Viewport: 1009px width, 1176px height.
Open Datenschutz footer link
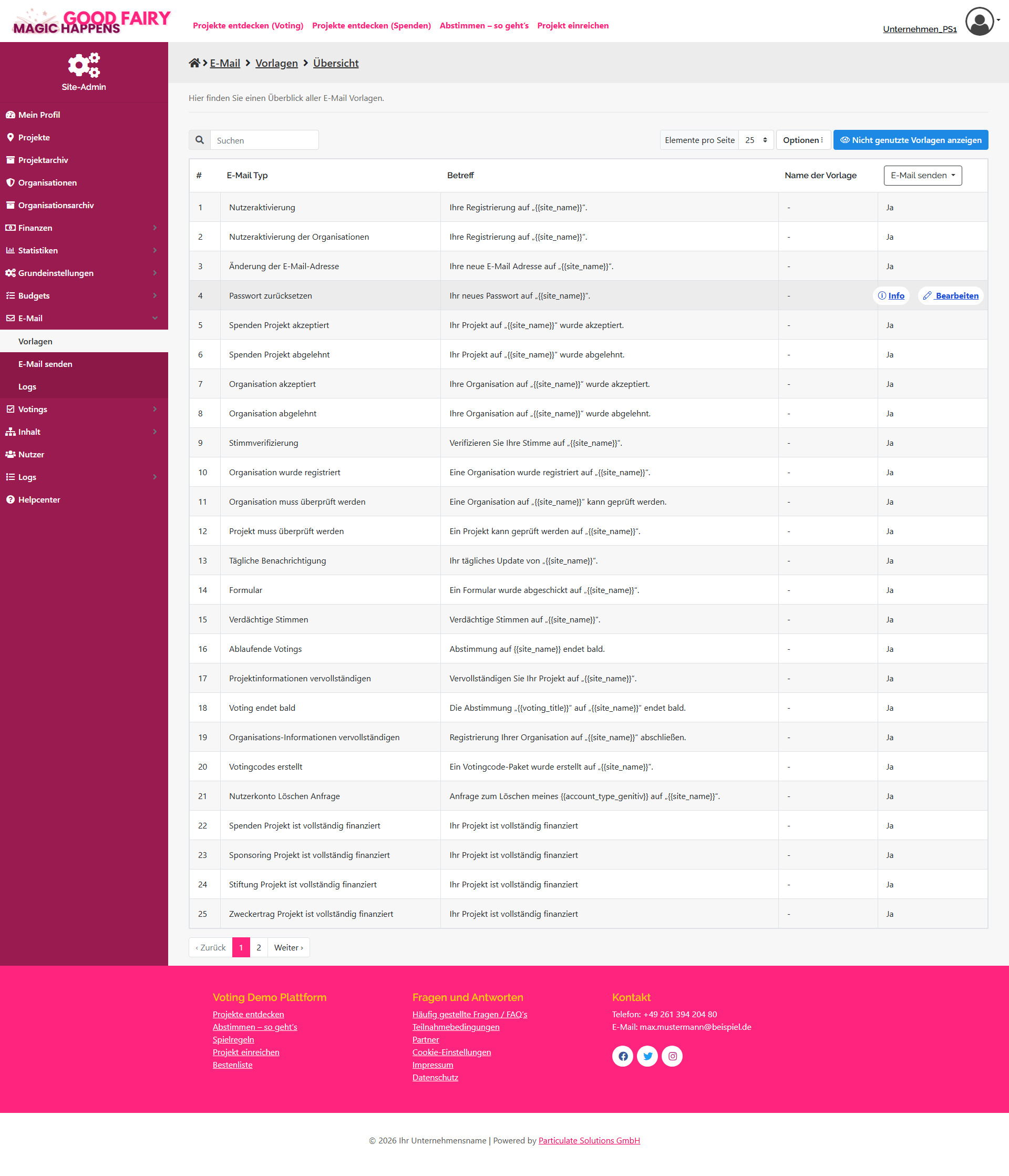(435, 1077)
